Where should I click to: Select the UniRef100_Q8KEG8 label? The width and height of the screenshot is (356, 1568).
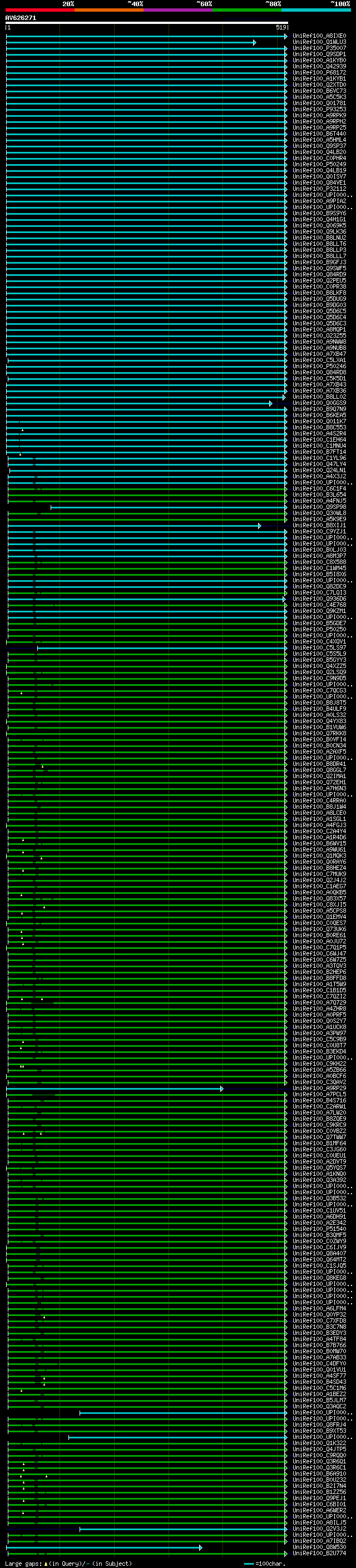(319, 1278)
